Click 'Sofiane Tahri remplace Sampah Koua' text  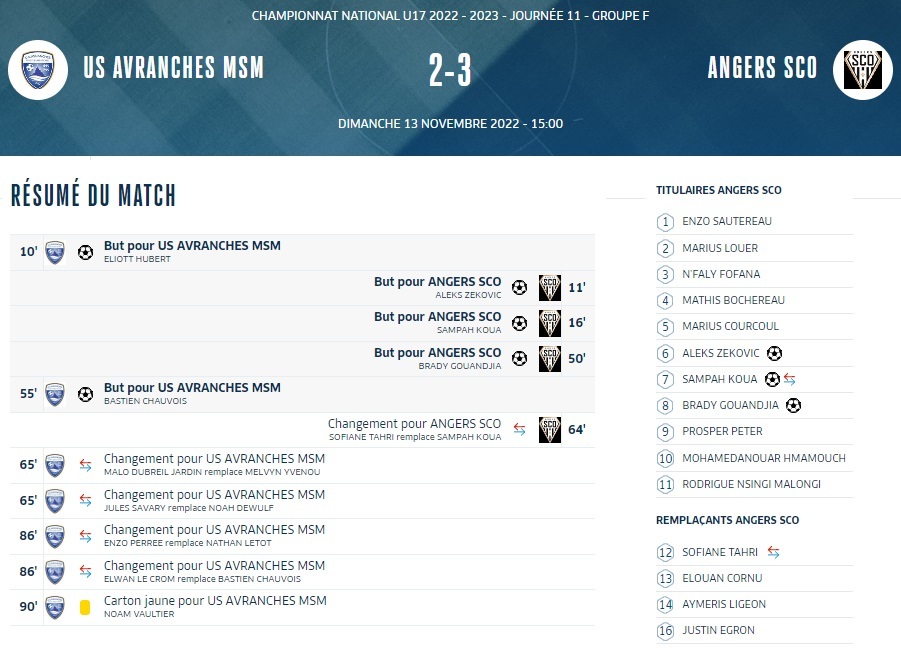pos(415,437)
